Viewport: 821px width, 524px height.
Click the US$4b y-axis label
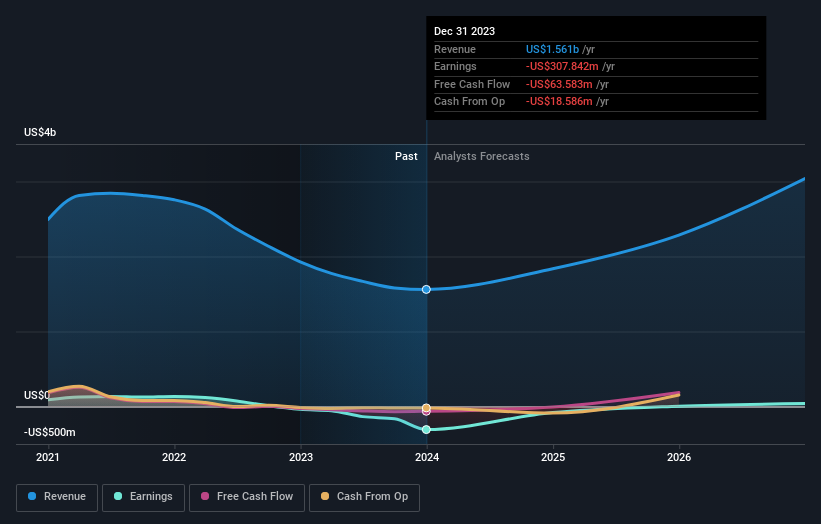click(40, 132)
